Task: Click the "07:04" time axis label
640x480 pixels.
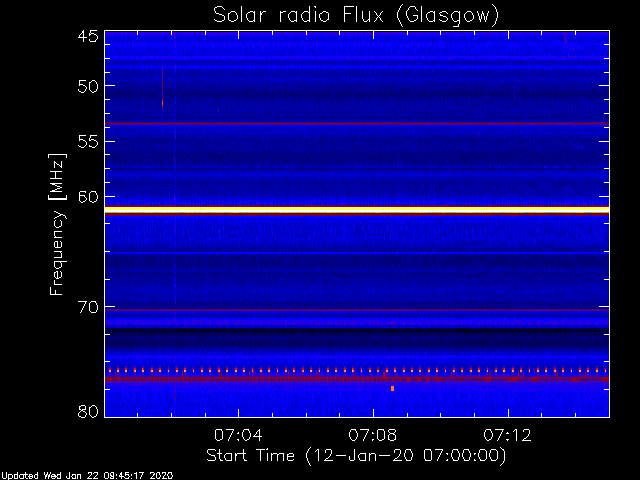Action: tap(238, 435)
